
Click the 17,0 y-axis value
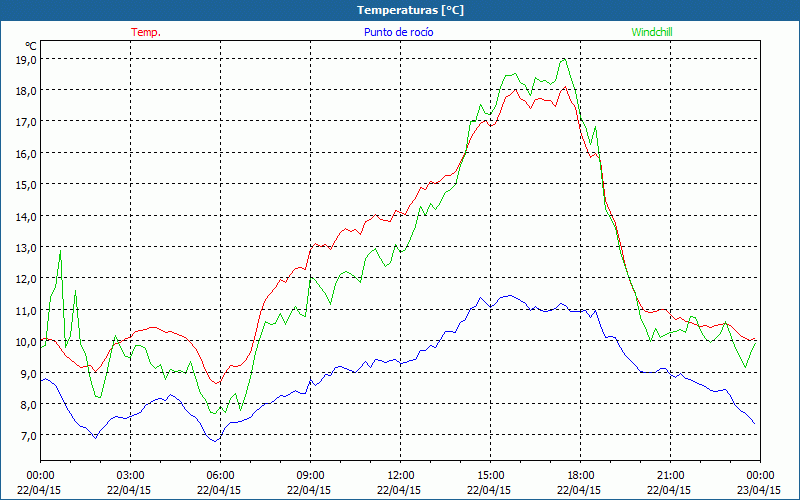[27, 122]
